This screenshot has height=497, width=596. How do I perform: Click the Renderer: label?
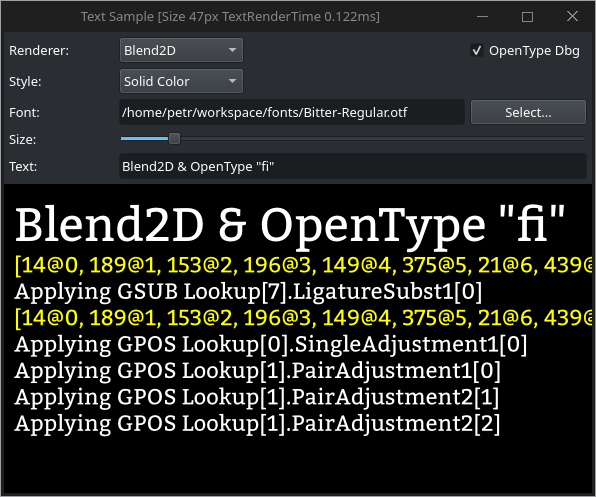click(x=39, y=51)
